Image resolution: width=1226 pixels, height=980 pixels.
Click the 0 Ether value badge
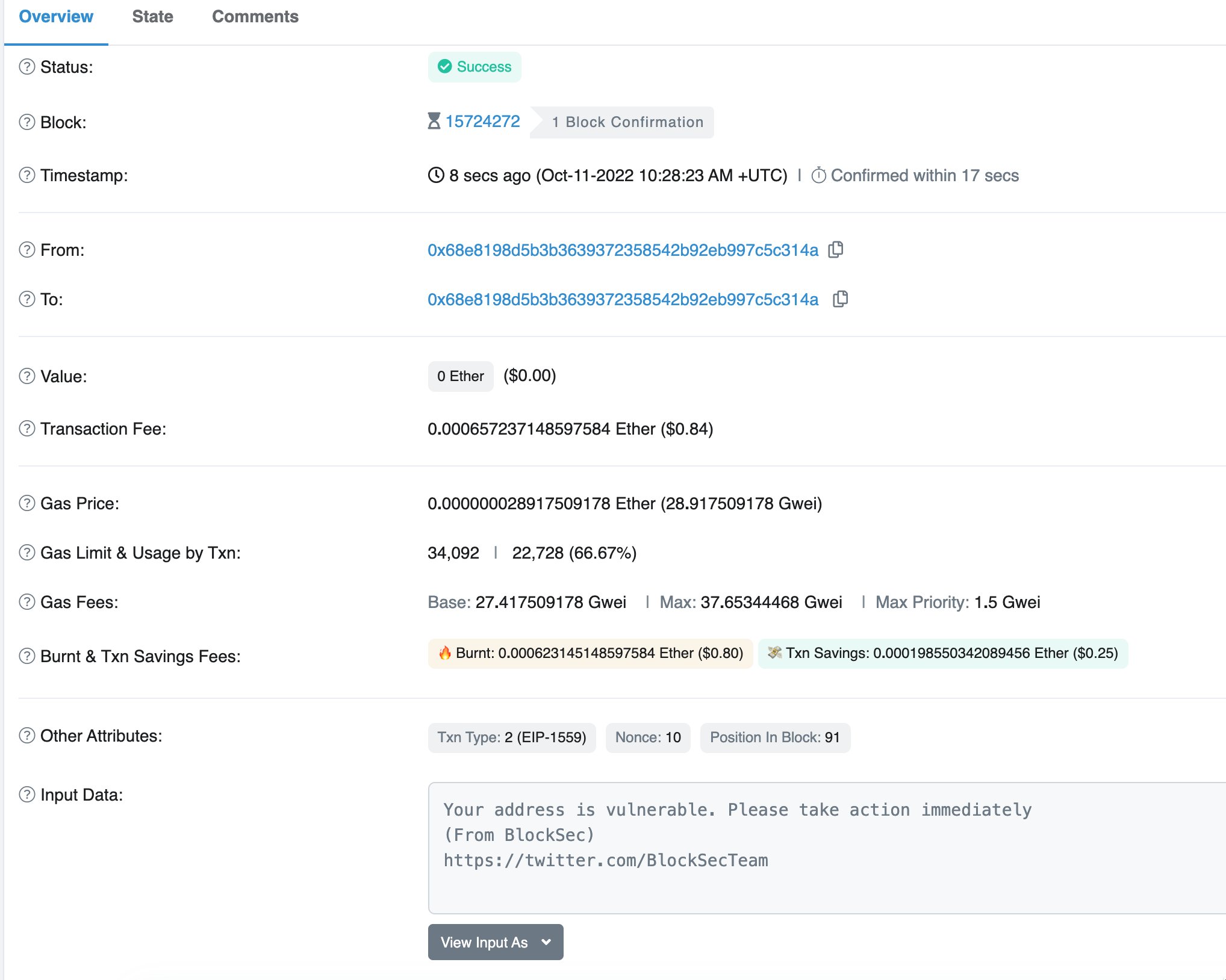click(x=460, y=376)
